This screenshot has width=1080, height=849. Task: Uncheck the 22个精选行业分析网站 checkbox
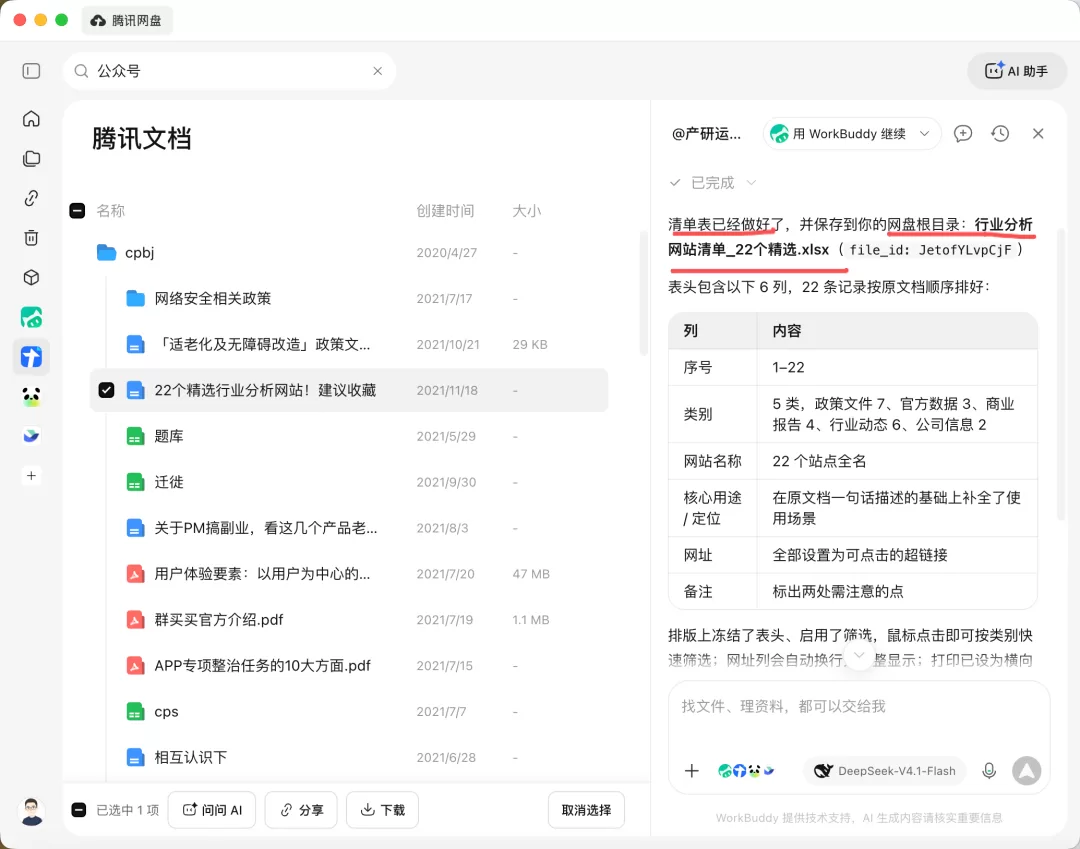tap(106, 390)
